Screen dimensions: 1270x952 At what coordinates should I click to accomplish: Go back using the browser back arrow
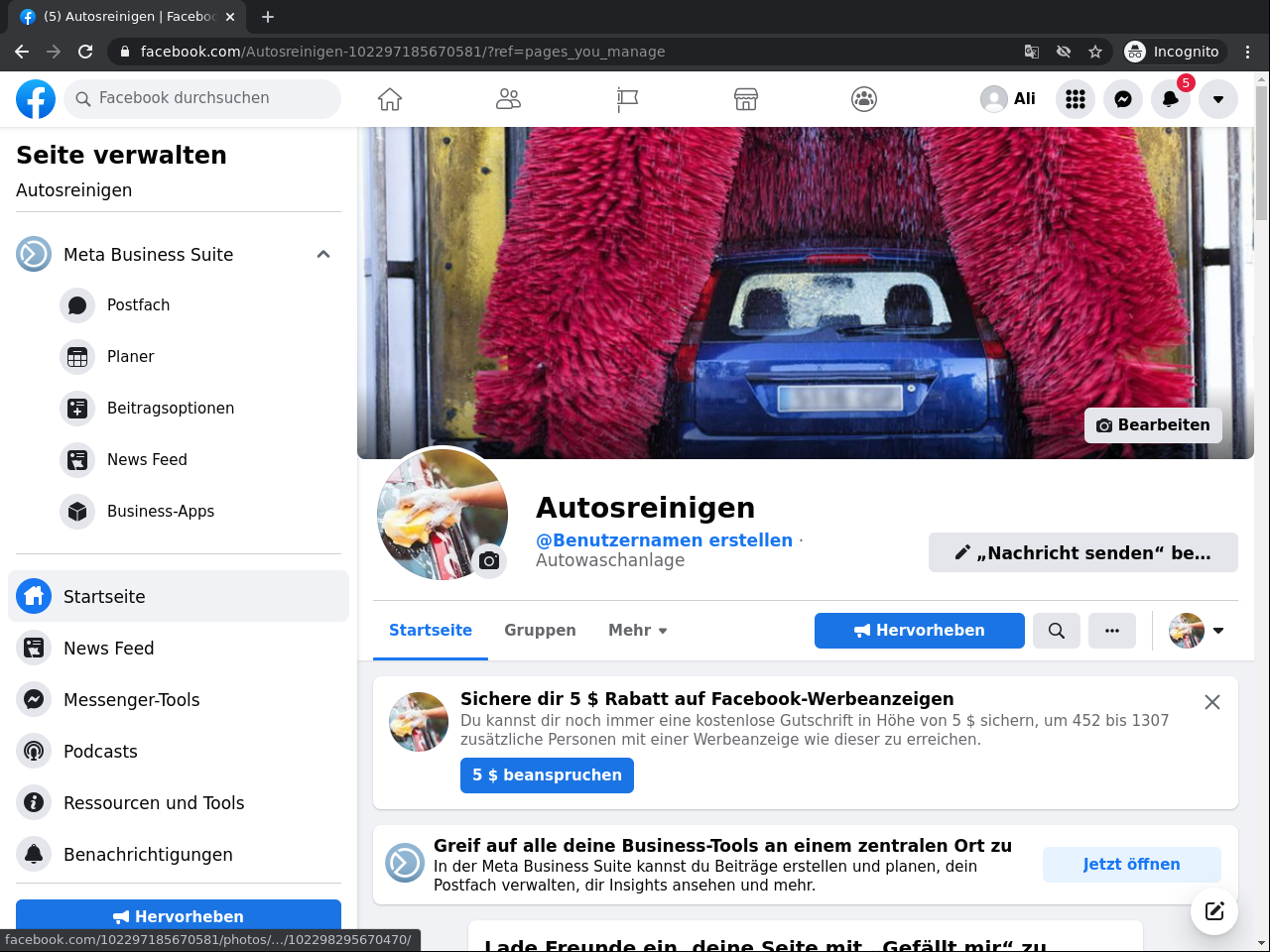(22, 52)
